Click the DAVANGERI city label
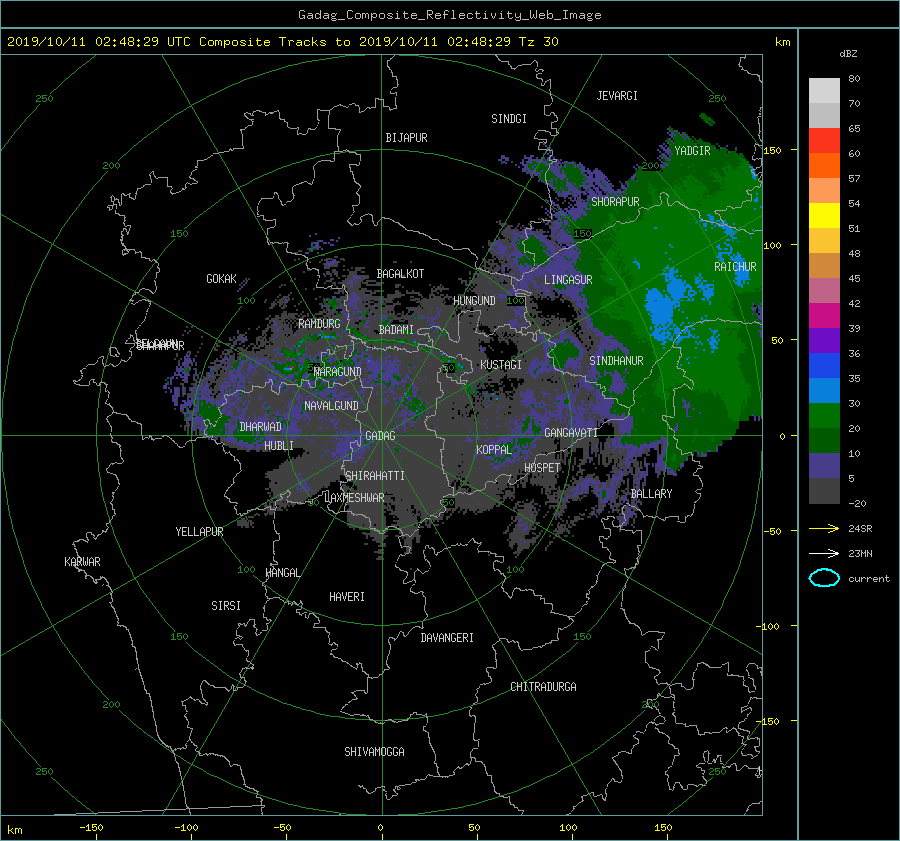 pos(447,638)
